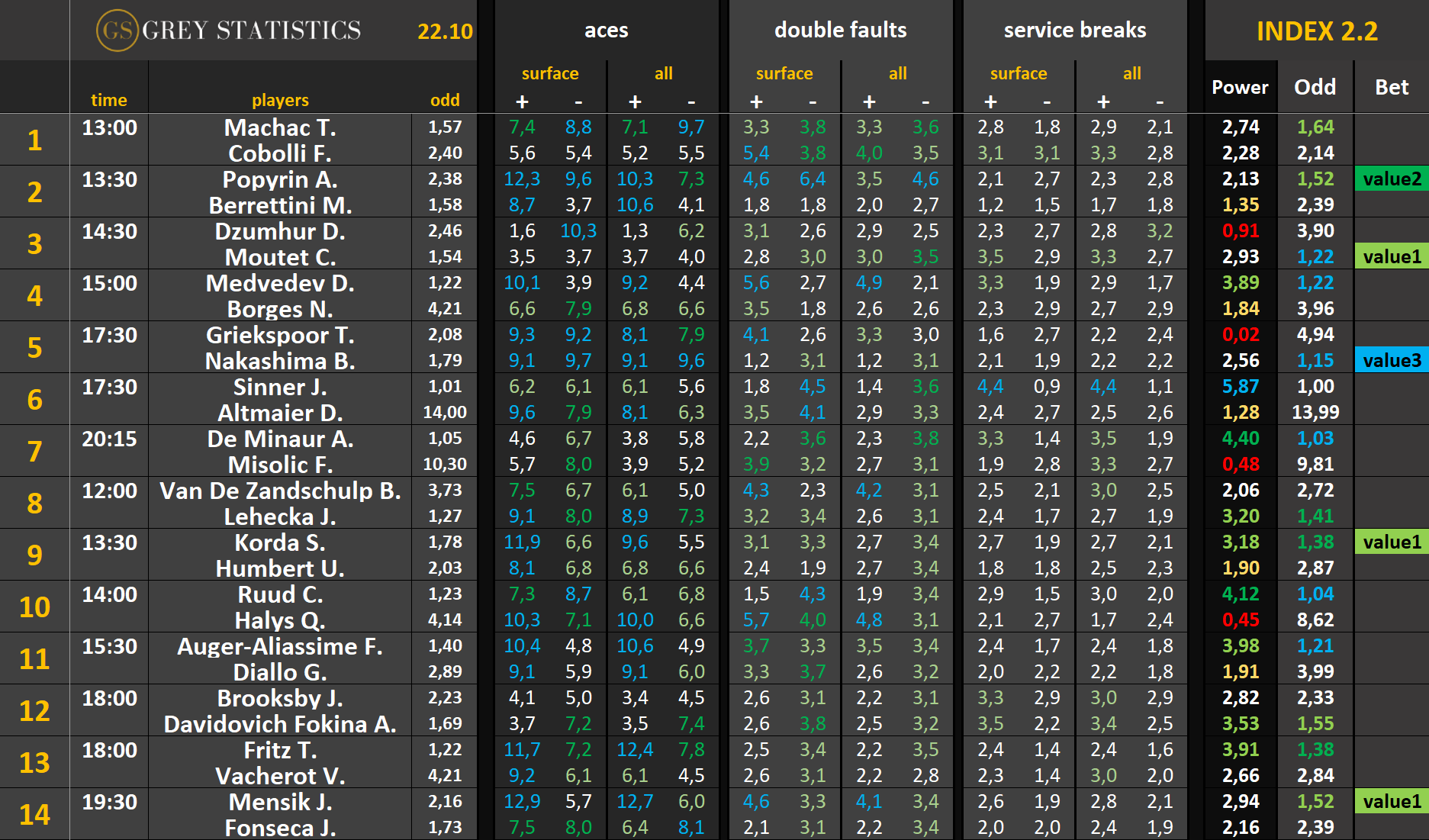The height and width of the screenshot is (840, 1429).
Task: Click Altmaier's 14,00 odd value
Action: point(445,413)
